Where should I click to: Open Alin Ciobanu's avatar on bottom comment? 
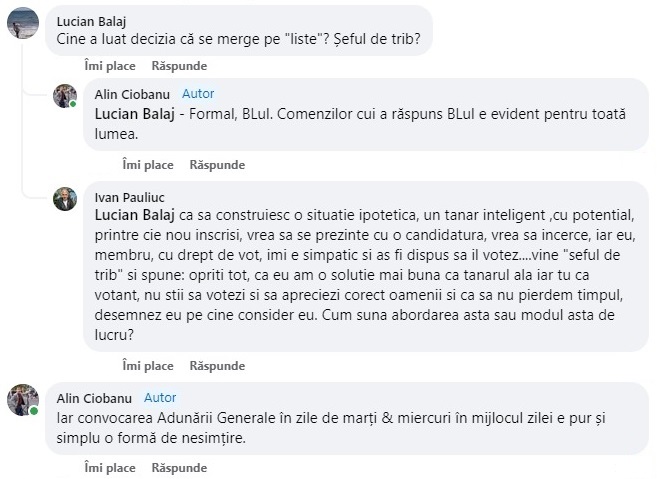pyautogui.click(x=23, y=399)
